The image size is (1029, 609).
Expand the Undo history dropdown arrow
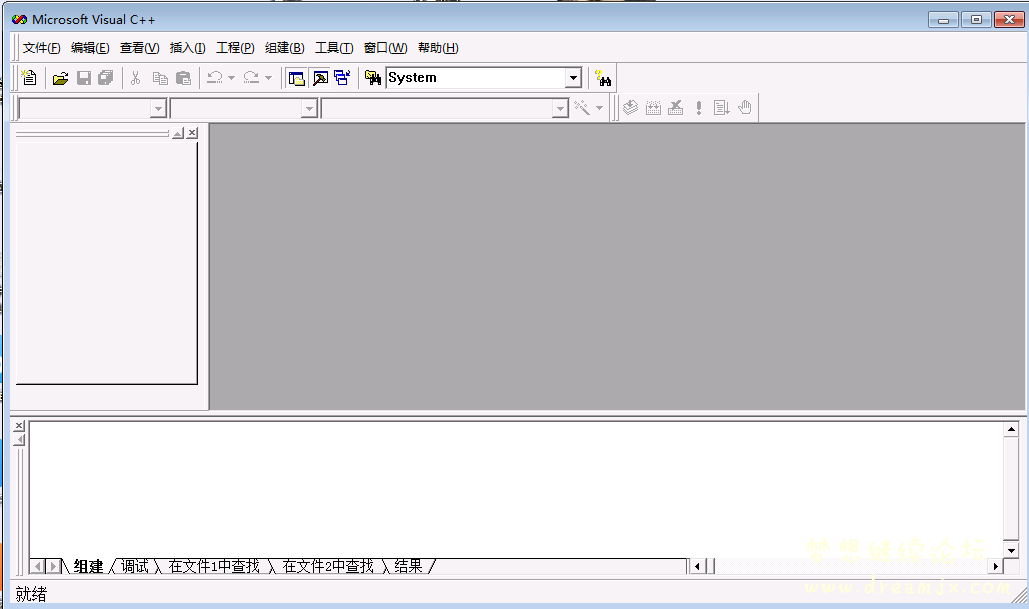(231, 78)
